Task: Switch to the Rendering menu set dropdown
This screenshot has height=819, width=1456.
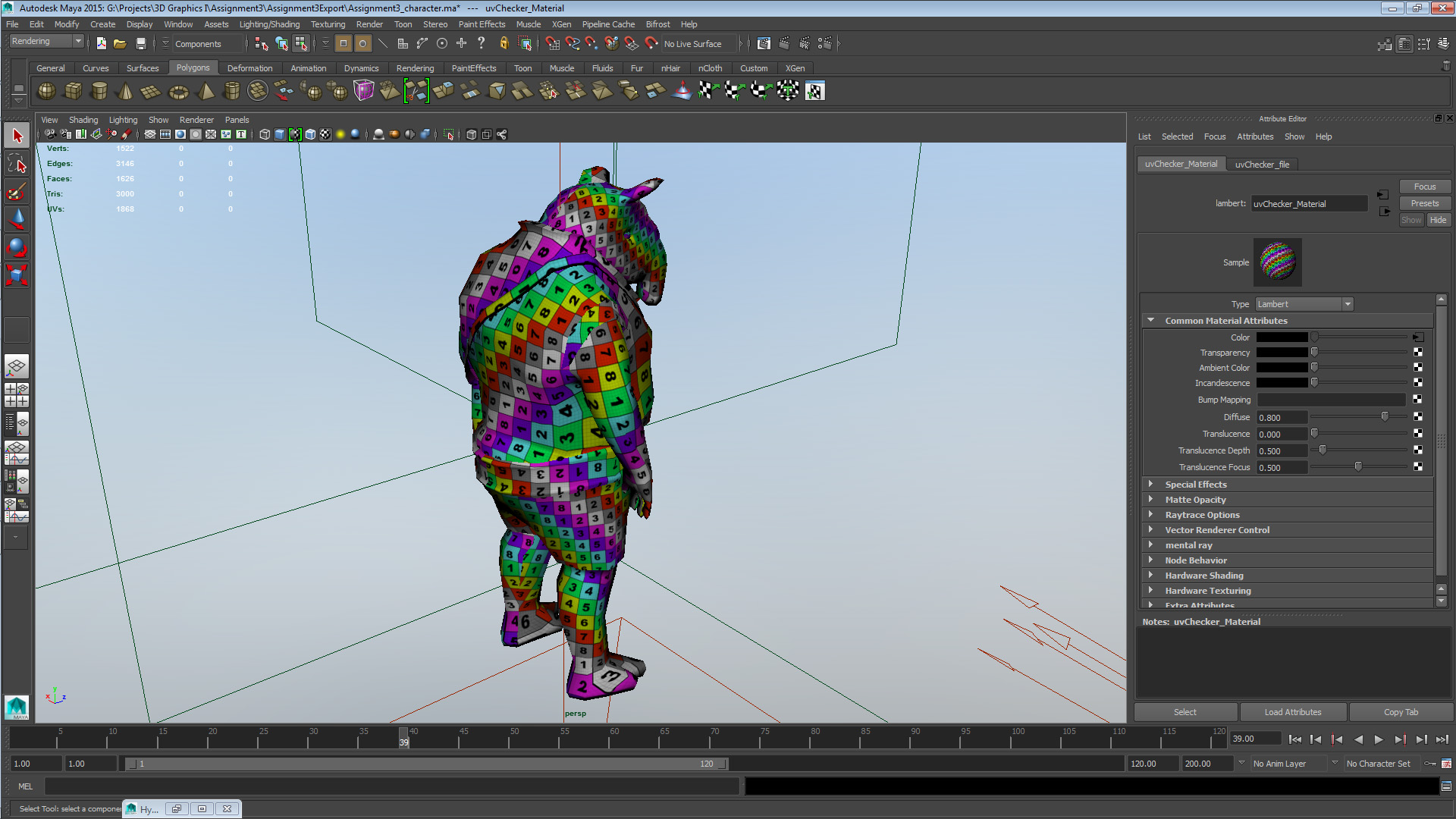Action: [x=45, y=40]
